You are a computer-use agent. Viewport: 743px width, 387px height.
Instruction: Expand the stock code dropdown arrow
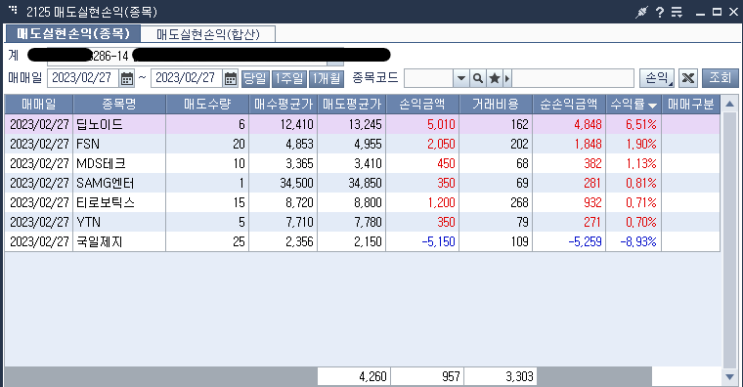(461, 78)
